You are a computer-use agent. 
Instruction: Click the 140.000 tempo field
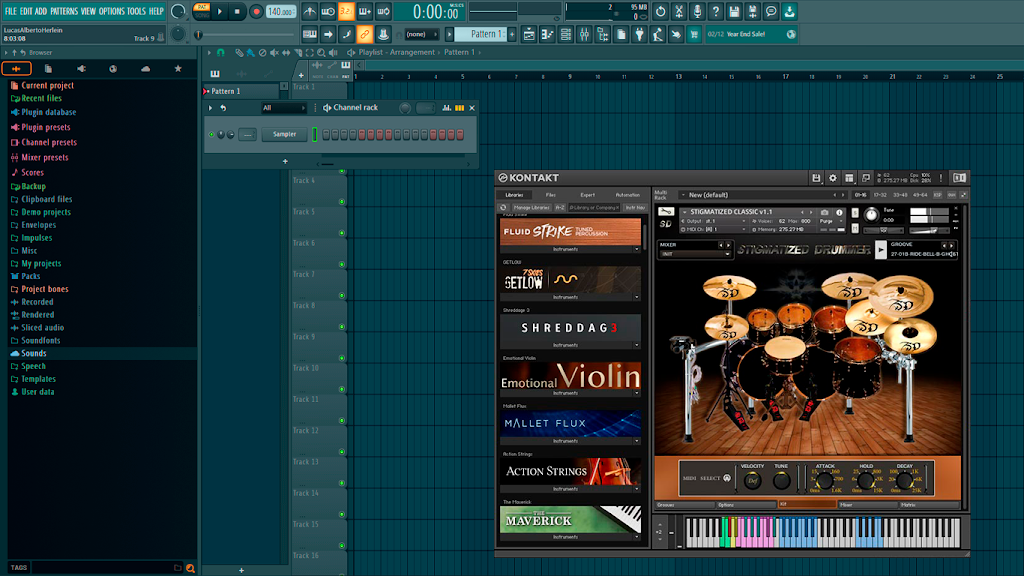pyautogui.click(x=280, y=11)
